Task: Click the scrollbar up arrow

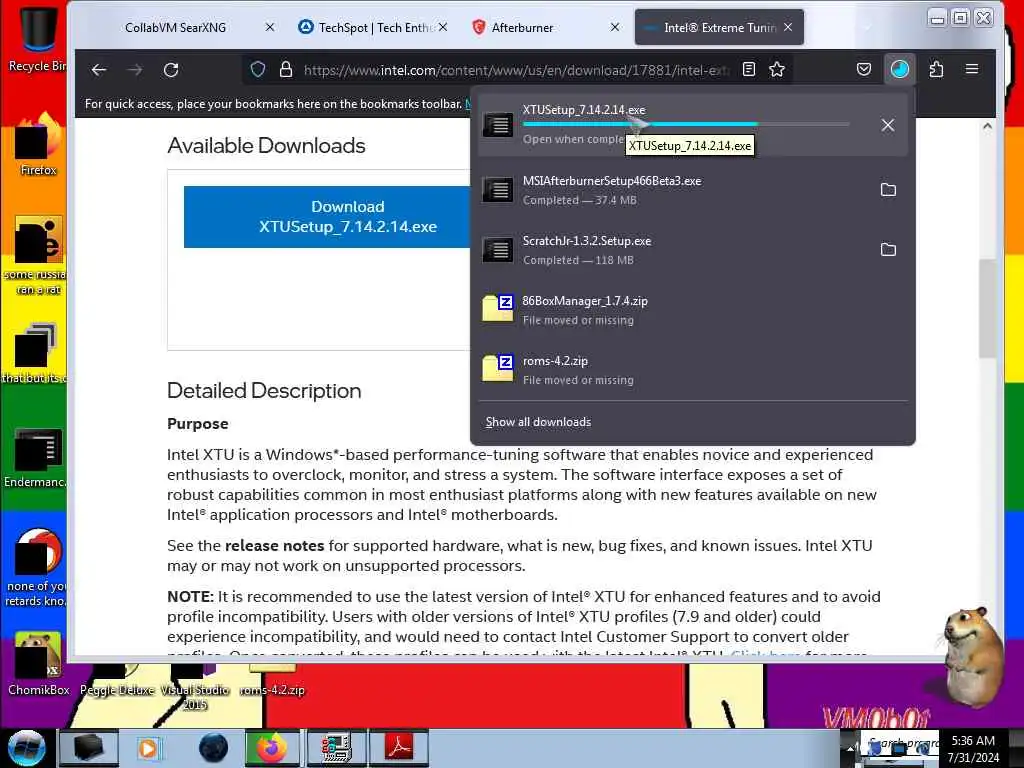Action: pyautogui.click(x=987, y=126)
